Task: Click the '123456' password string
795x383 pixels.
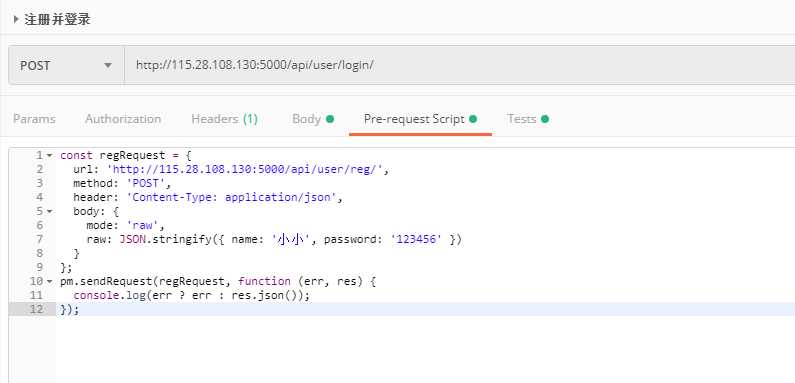Action: coord(417,239)
